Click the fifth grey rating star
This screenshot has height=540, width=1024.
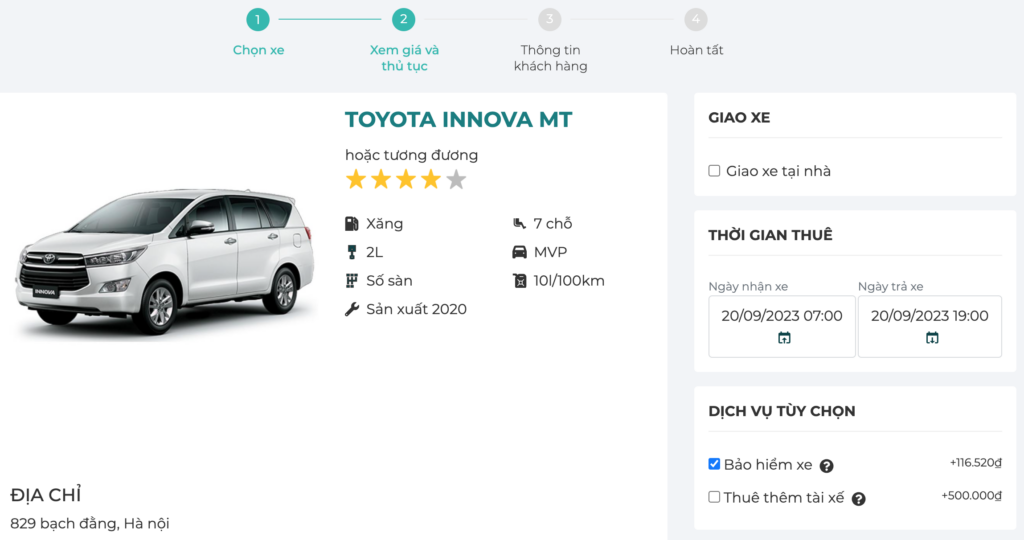coord(456,180)
